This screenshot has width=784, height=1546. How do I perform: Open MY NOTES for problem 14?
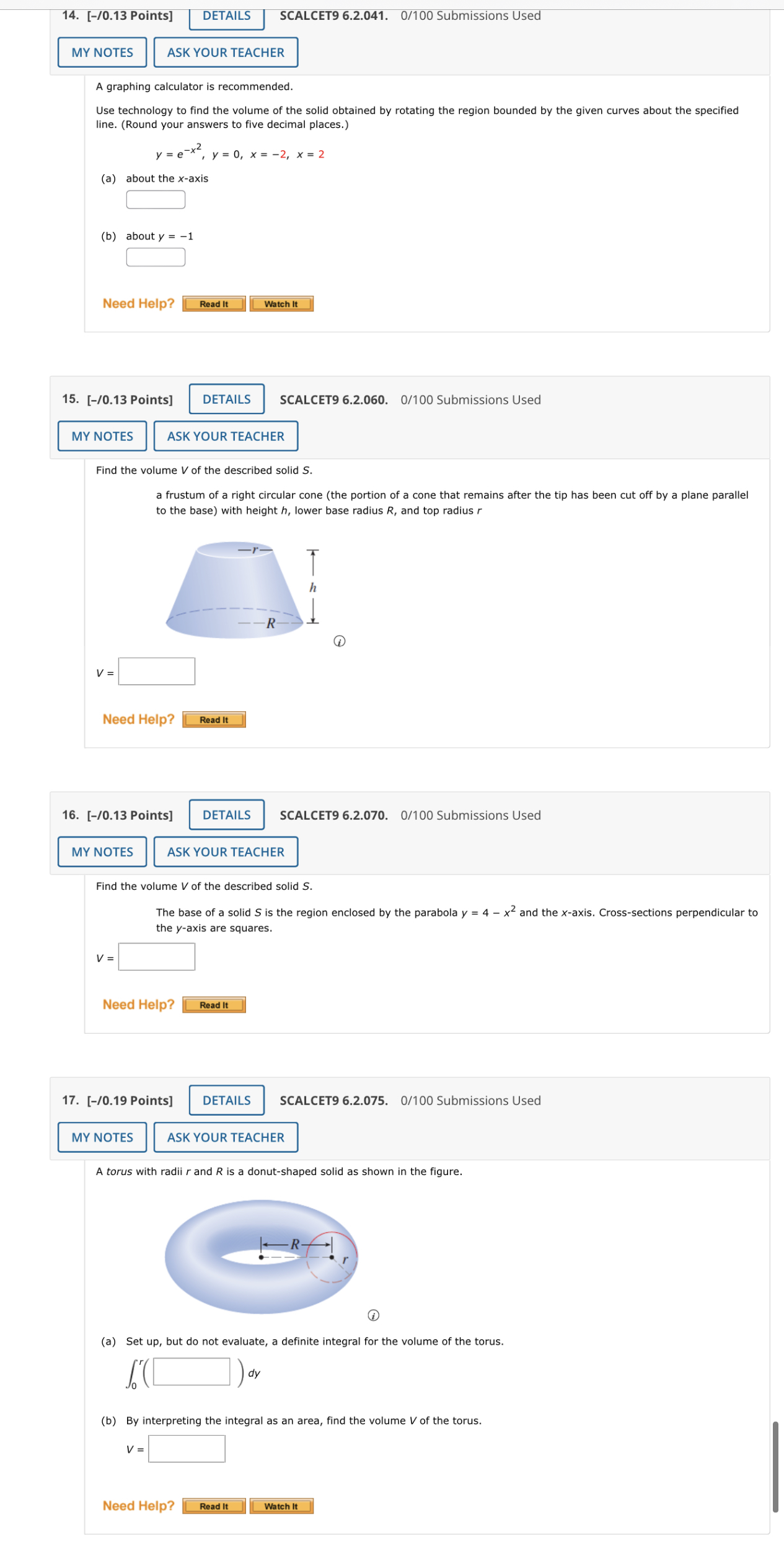(x=102, y=52)
